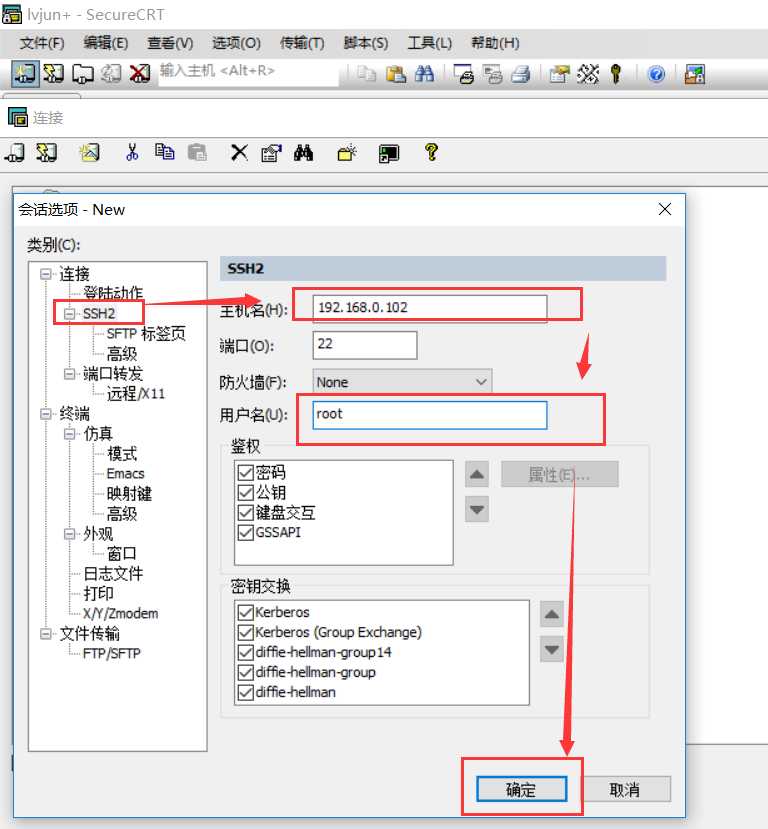This screenshot has height=829, width=768.
Task: Open the 防火墙 None dropdown
Action: pos(402,382)
